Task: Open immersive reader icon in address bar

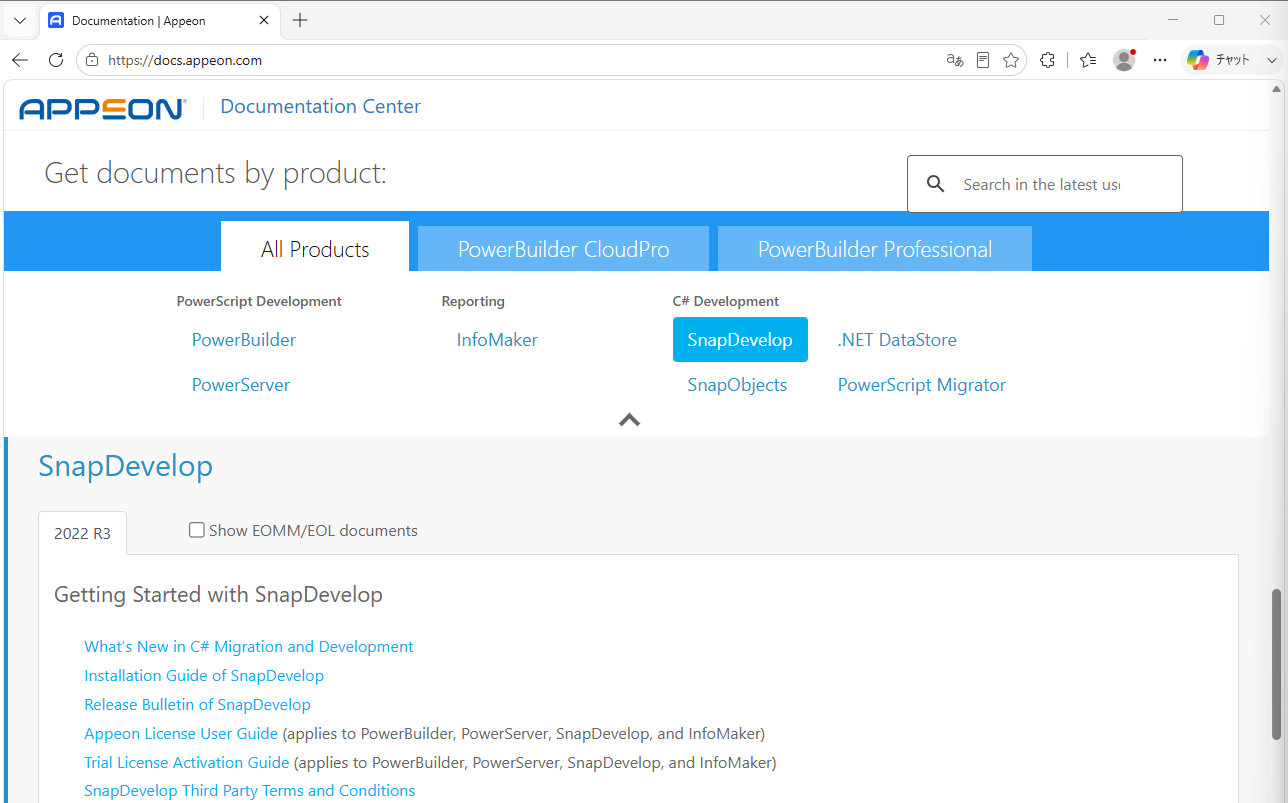Action: tap(983, 60)
